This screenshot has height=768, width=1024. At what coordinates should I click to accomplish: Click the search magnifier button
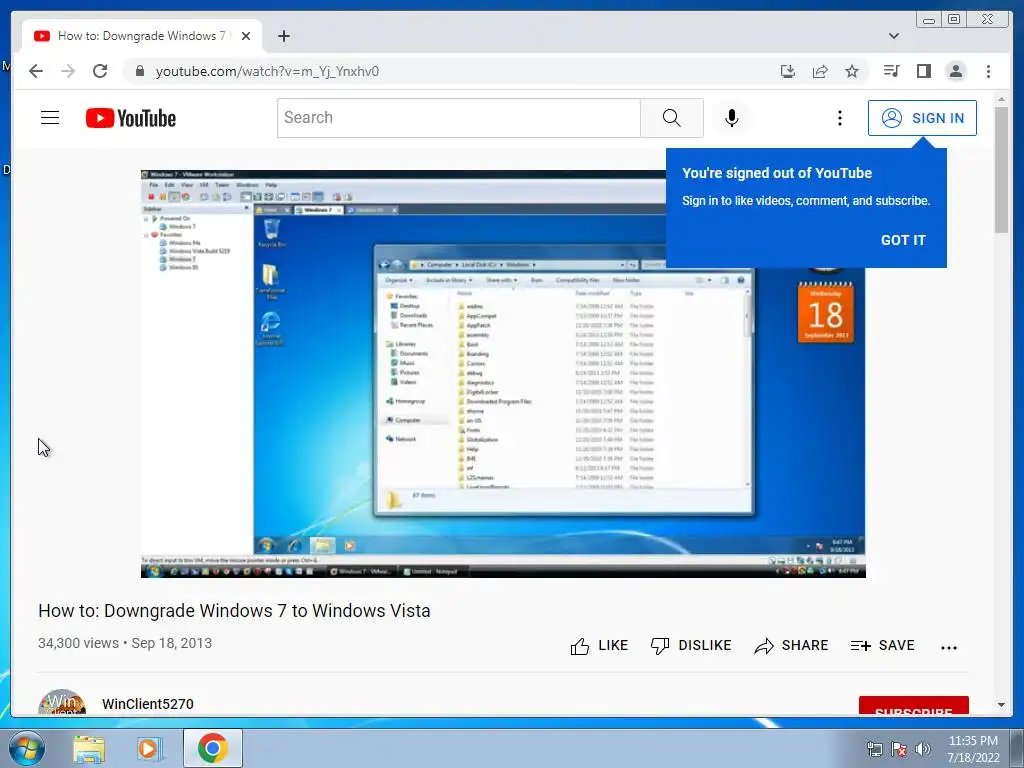pyautogui.click(x=671, y=118)
